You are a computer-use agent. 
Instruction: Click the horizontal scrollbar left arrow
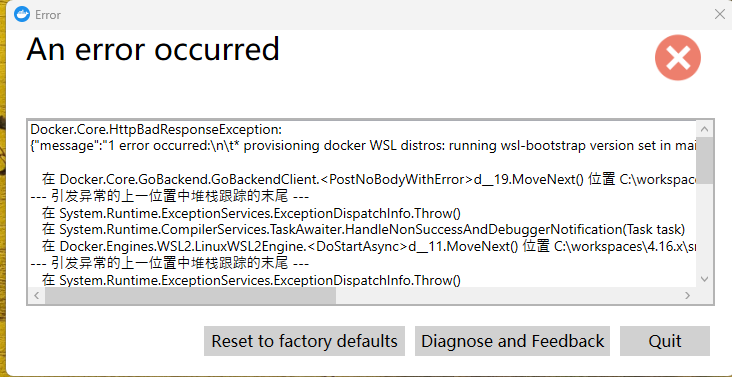[37, 295]
